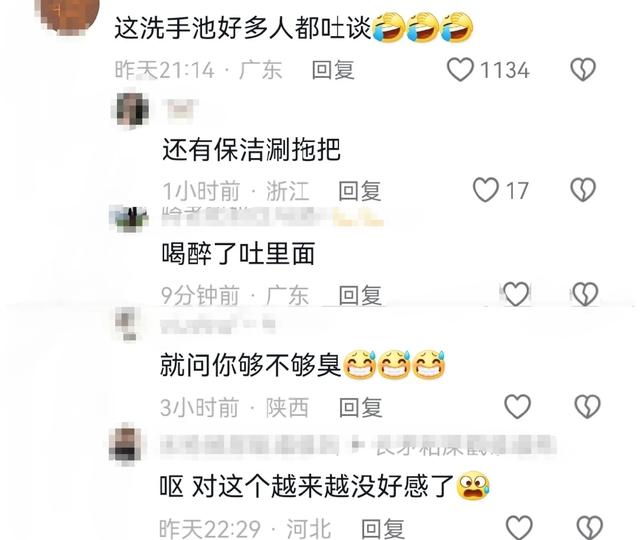Dislike the 就问你够不够臭 comment
This screenshot has height=540, width=640.
[x=587, y=406]
